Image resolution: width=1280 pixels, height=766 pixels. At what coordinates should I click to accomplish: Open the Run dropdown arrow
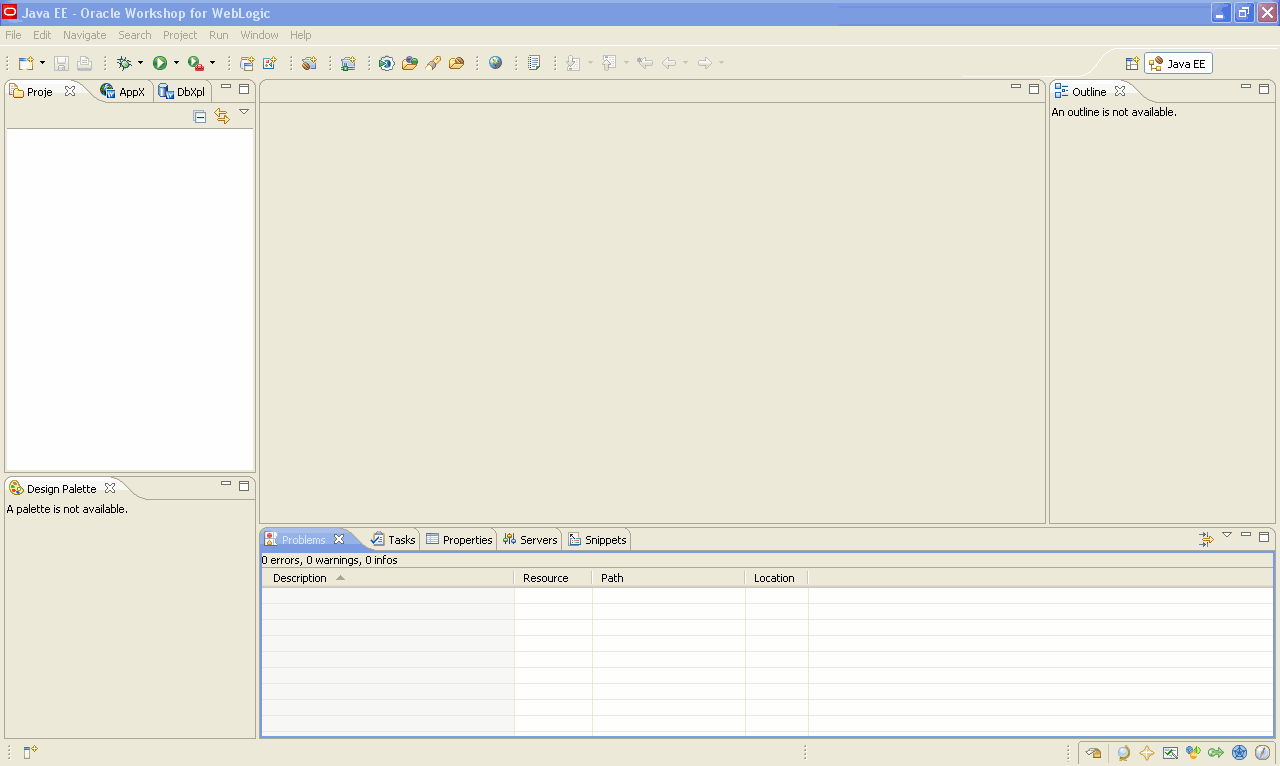coord(176,63)
